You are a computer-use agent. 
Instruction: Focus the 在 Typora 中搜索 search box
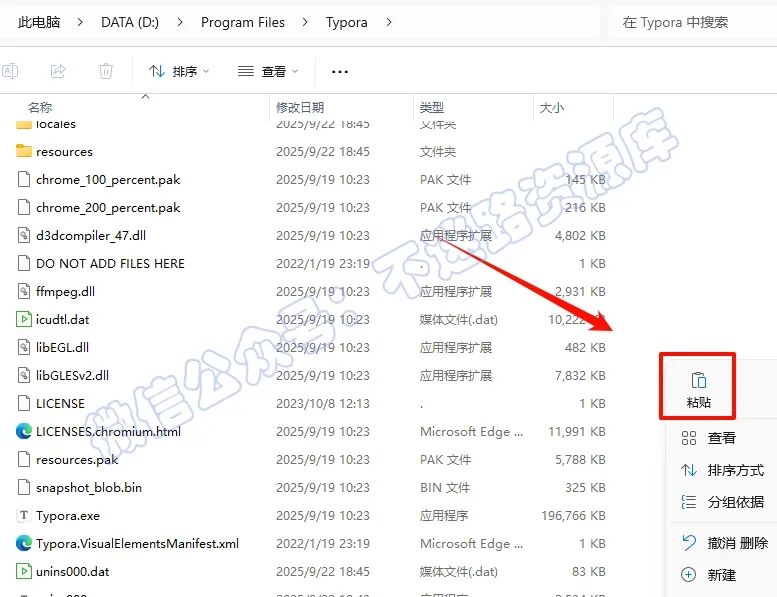pyautogui.click(x=694, y=22)
